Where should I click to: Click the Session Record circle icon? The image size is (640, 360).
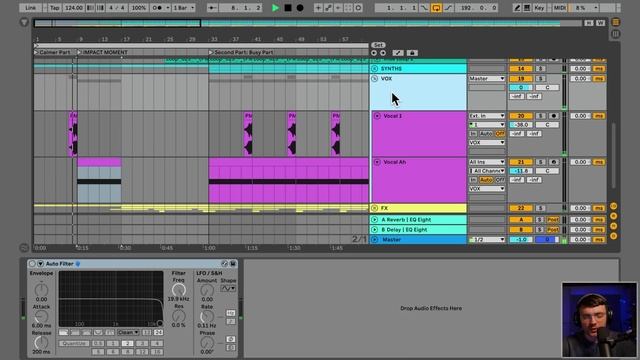[358, 8]
